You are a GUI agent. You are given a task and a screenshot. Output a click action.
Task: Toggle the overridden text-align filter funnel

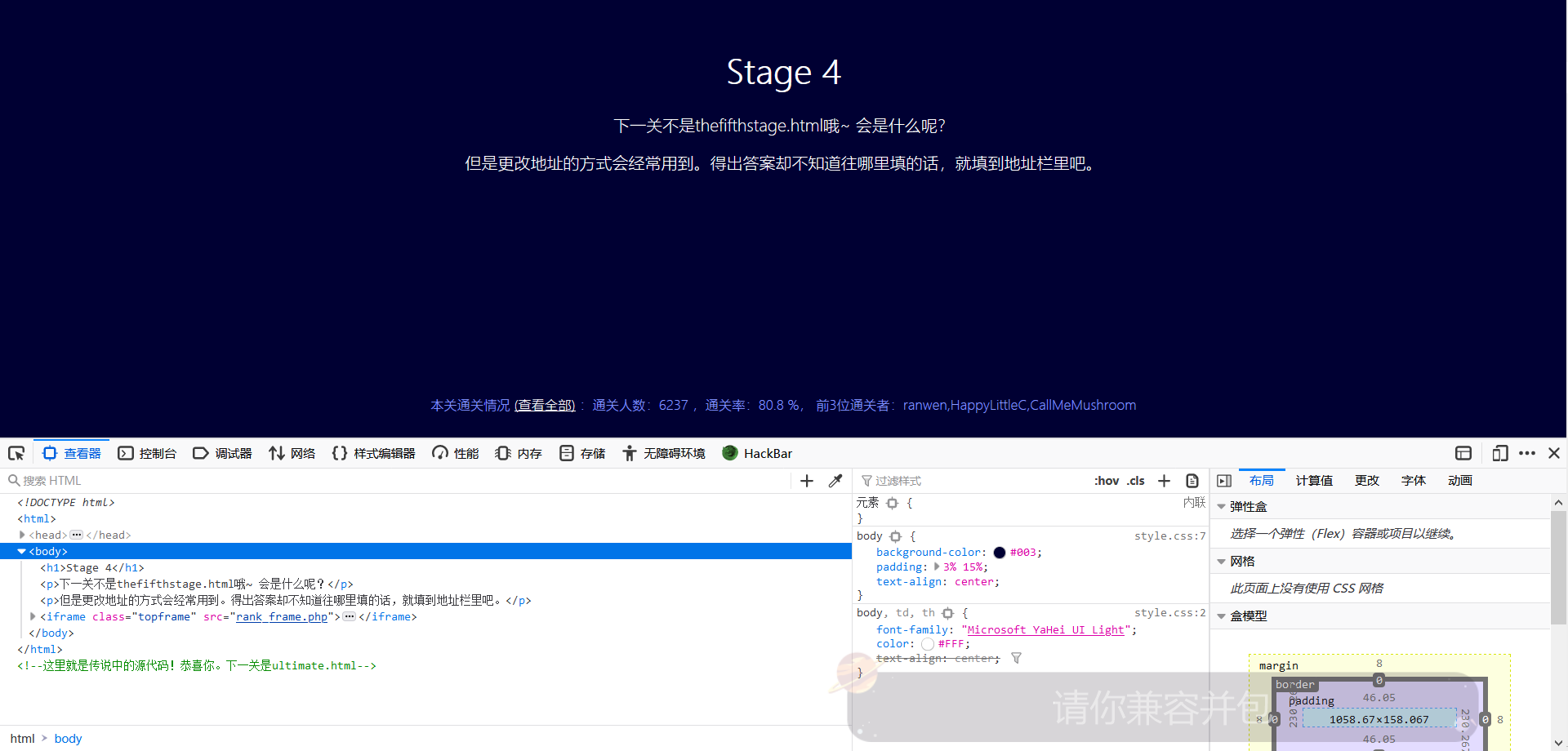1016,658
